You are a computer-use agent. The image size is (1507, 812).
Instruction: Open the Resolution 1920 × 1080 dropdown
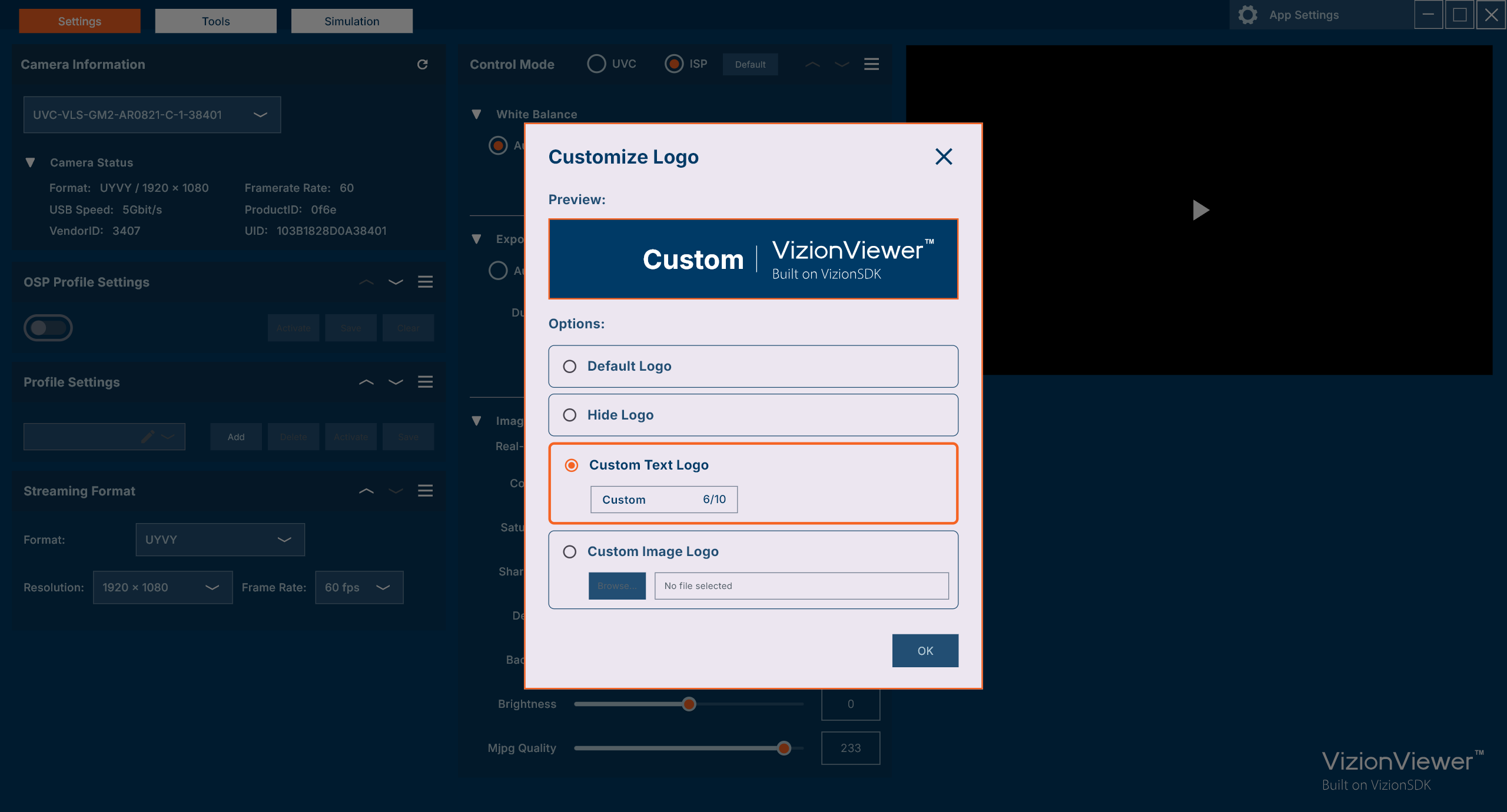click(x=162, y=587)
